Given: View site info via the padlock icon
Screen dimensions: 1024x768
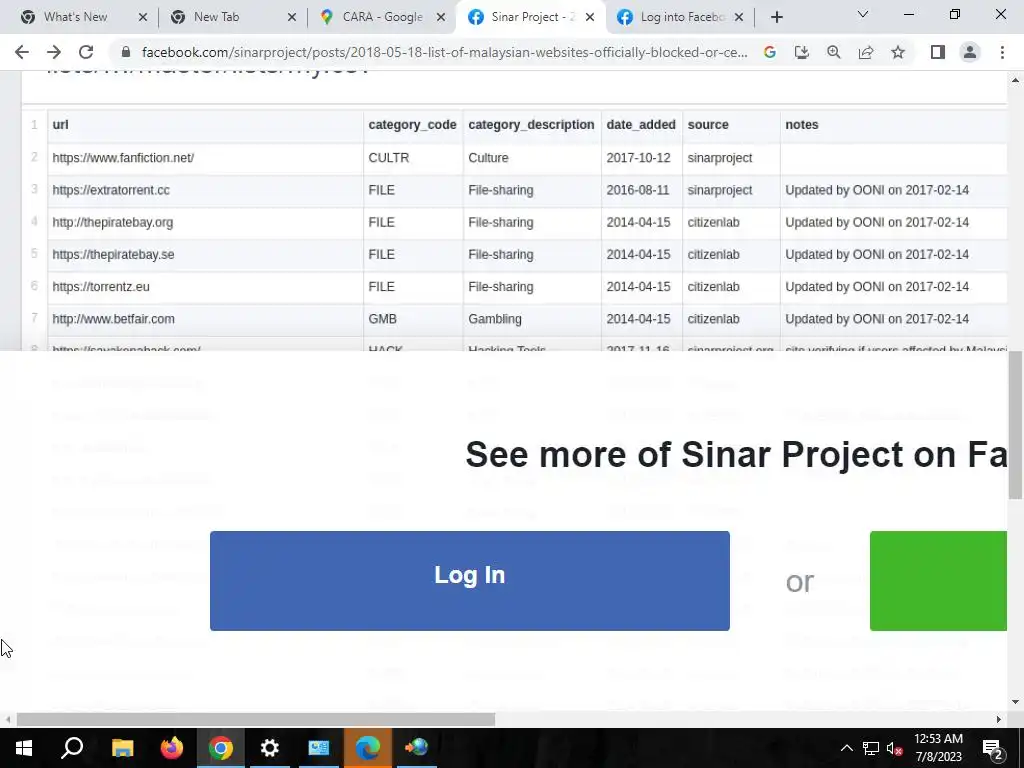Looking at the screenshot, I should (x=126, y=52).
